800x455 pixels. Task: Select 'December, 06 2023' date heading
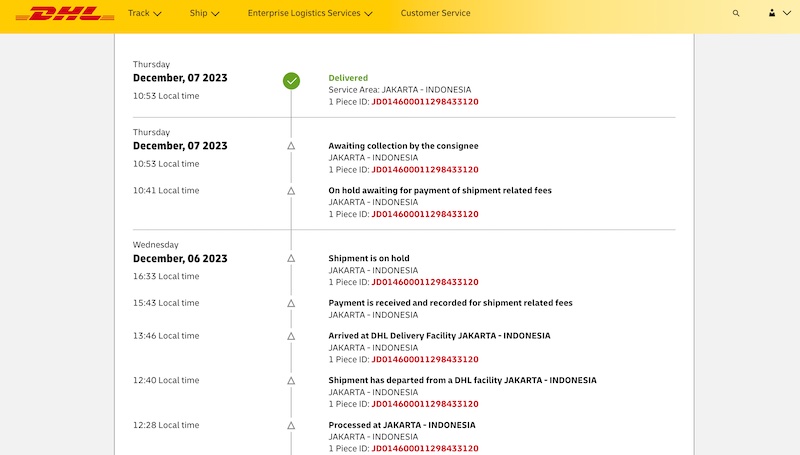[180, 259]
